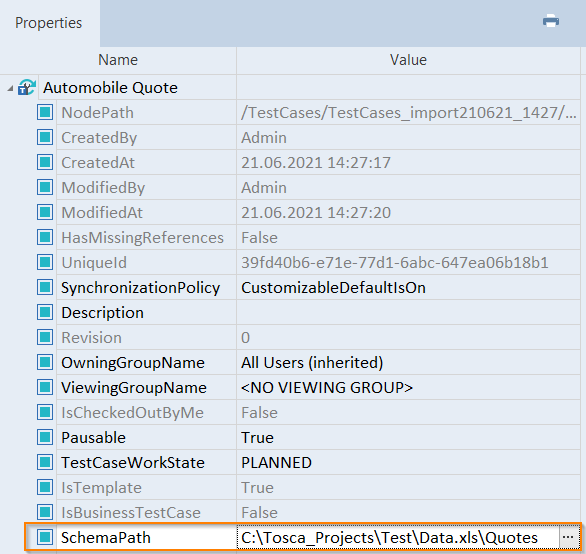Viewport: 586px width, 554px height.
Task: Click the Name column header
Action: (118, 60)
